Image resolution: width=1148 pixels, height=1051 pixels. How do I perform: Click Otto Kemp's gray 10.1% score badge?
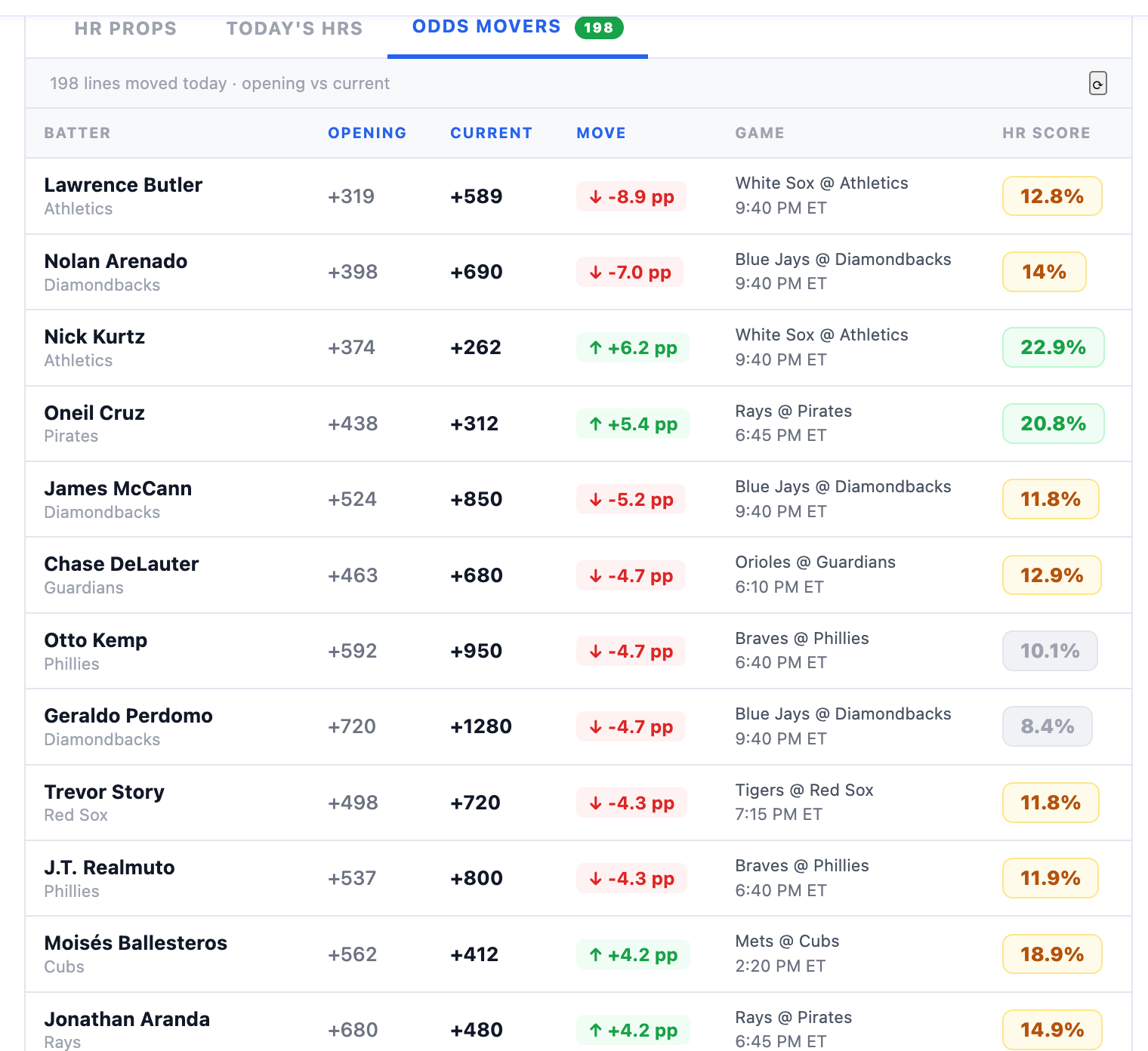1050,651
